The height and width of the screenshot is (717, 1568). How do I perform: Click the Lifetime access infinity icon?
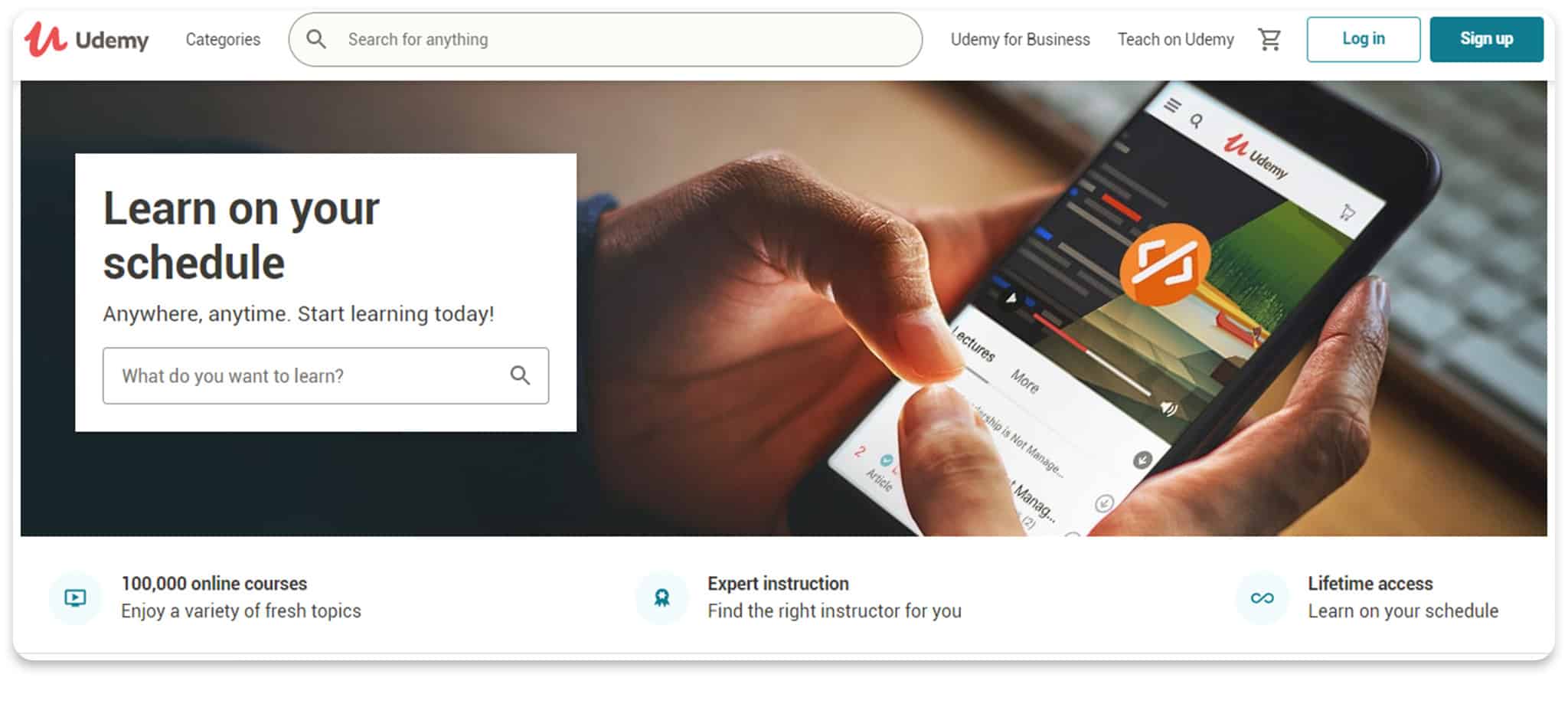(x=1262, y=598)
